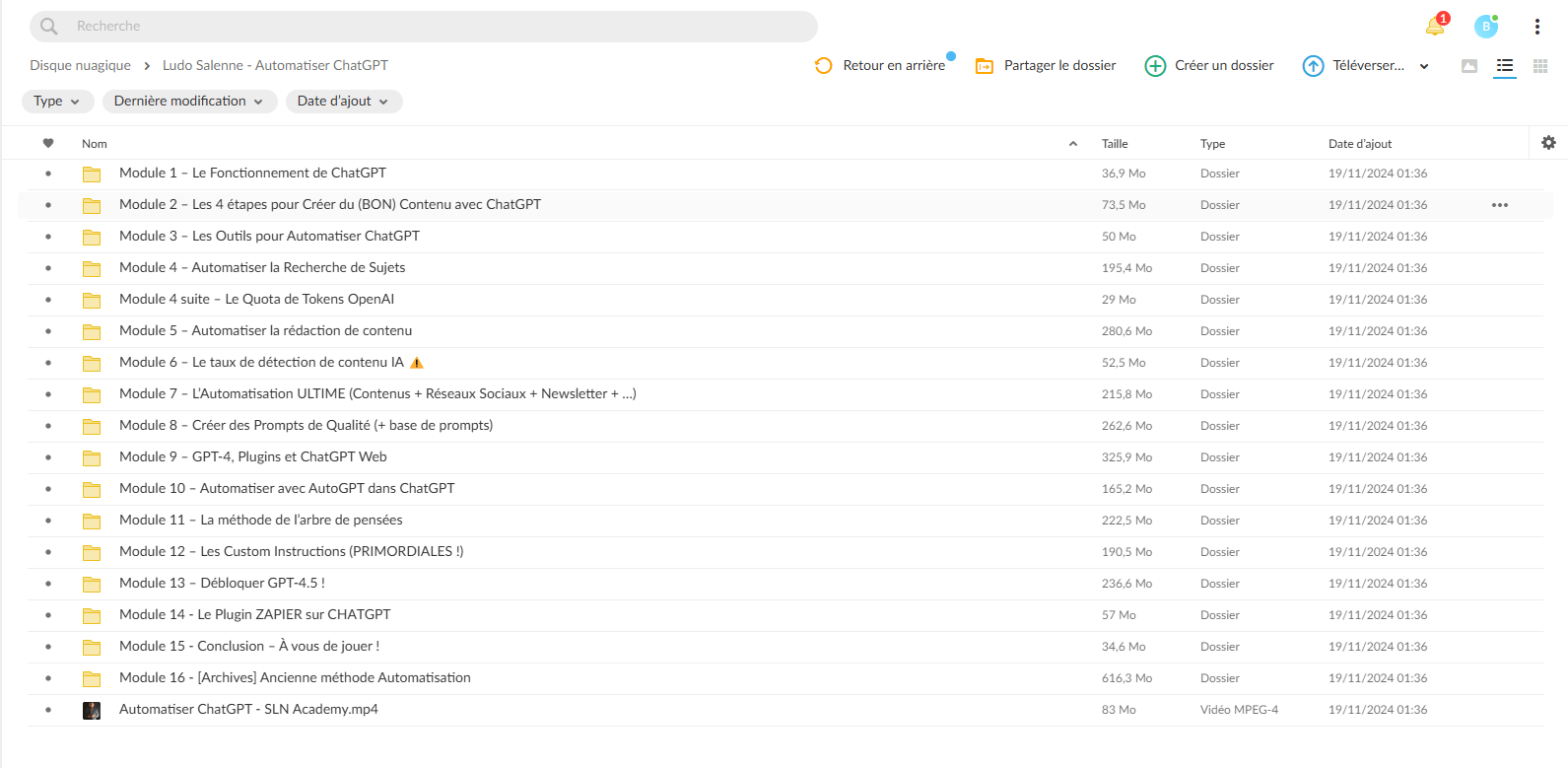
Task: Click folder icon of Module 16
Action: pos(92,679)
